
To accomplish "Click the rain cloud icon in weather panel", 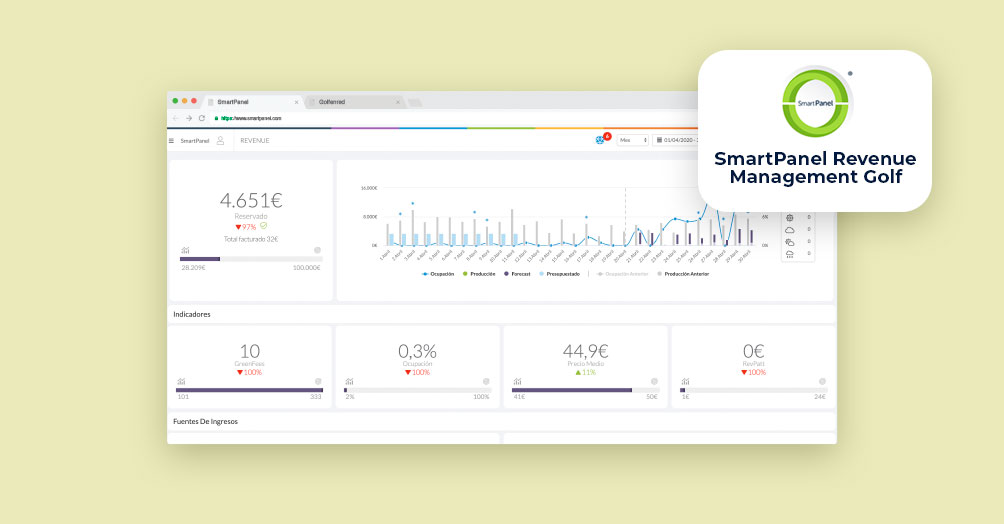I will (789, 254).
